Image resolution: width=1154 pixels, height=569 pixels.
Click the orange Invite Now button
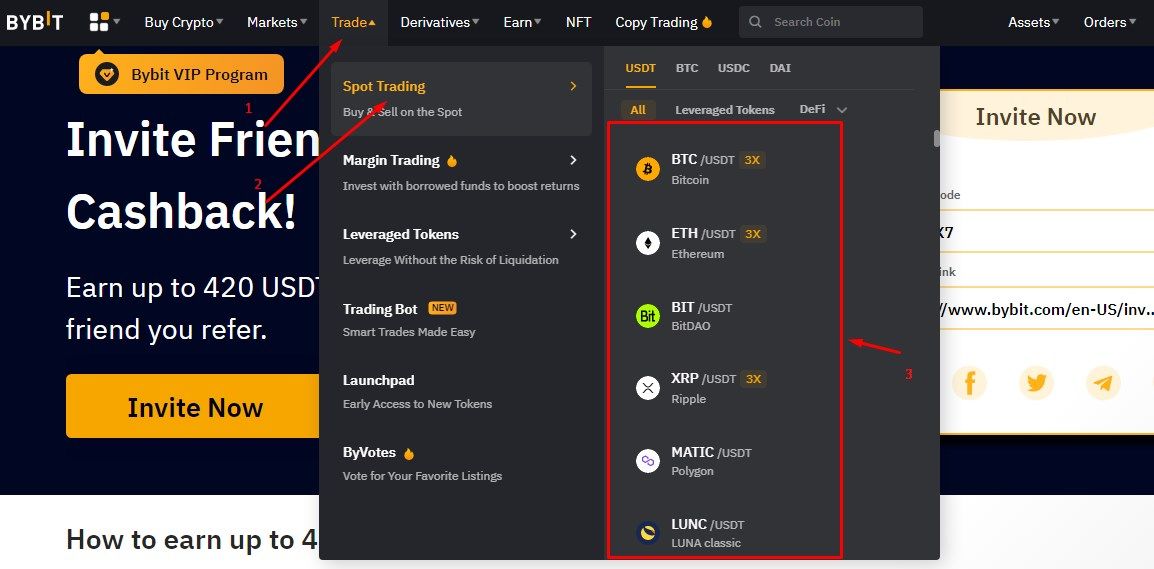[194, 406]
